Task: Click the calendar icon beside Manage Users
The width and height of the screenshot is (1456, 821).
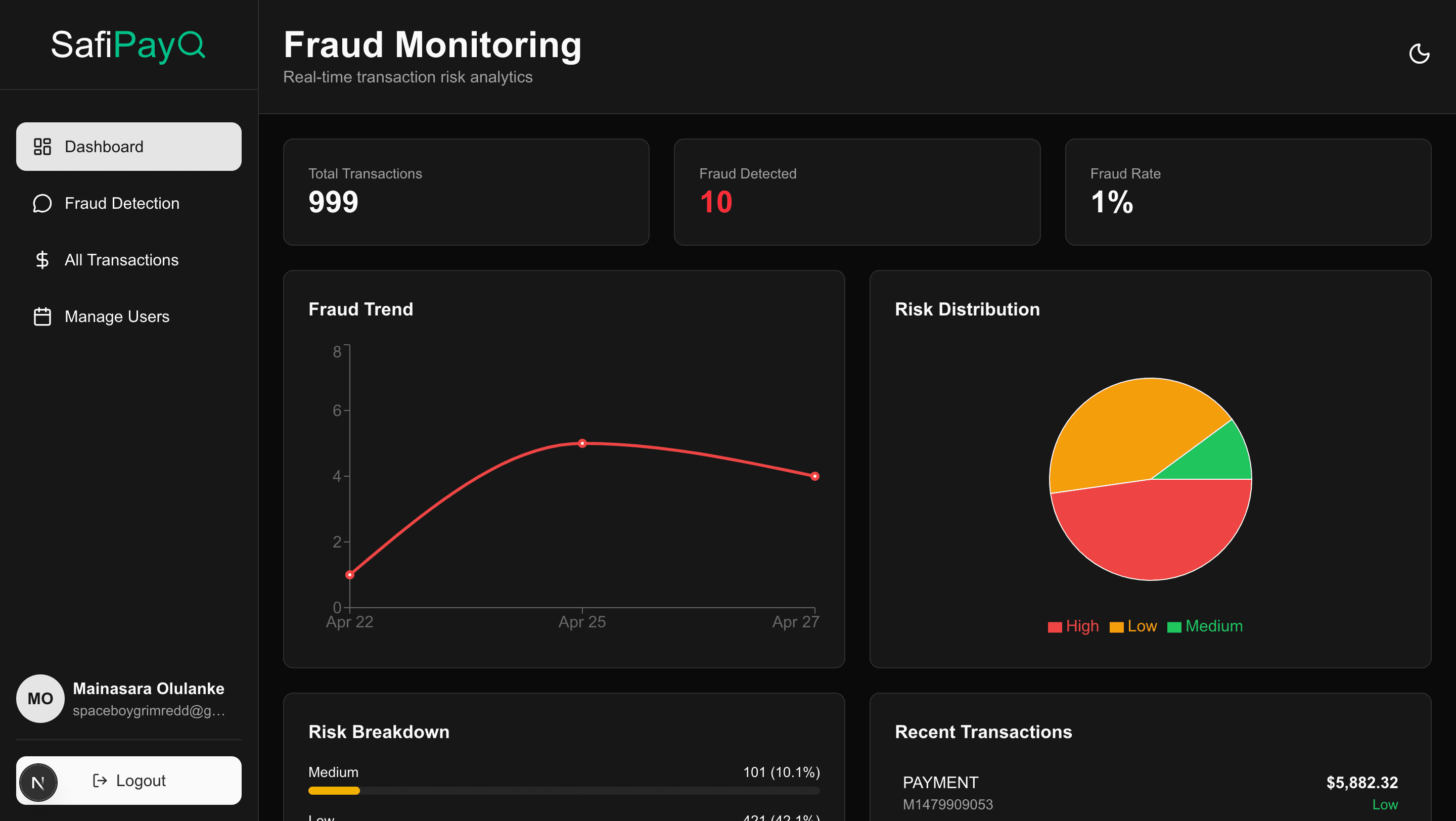Action: click(42, 316)
